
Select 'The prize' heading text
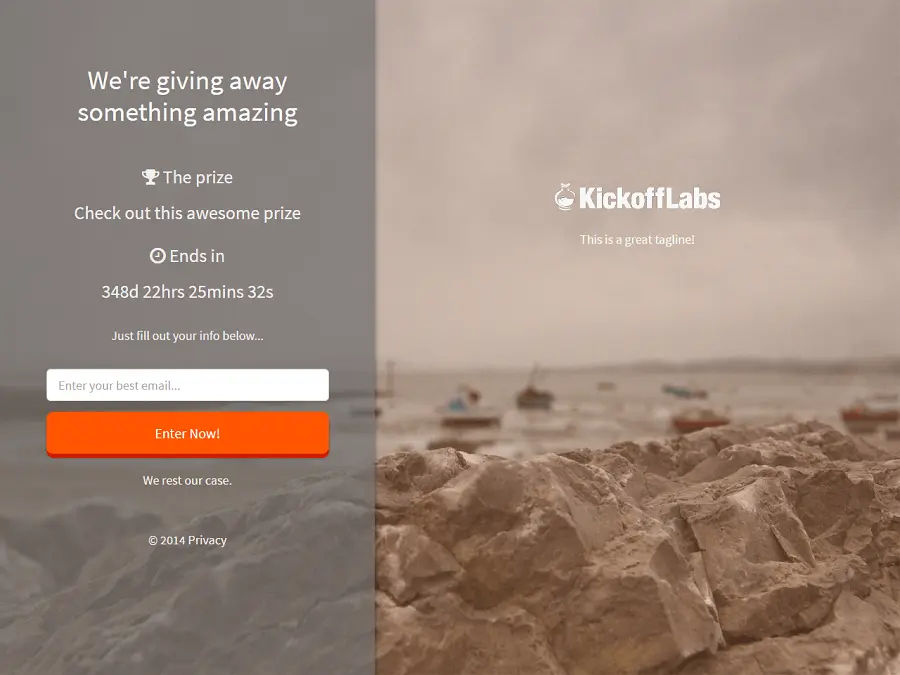pos(197,177)
